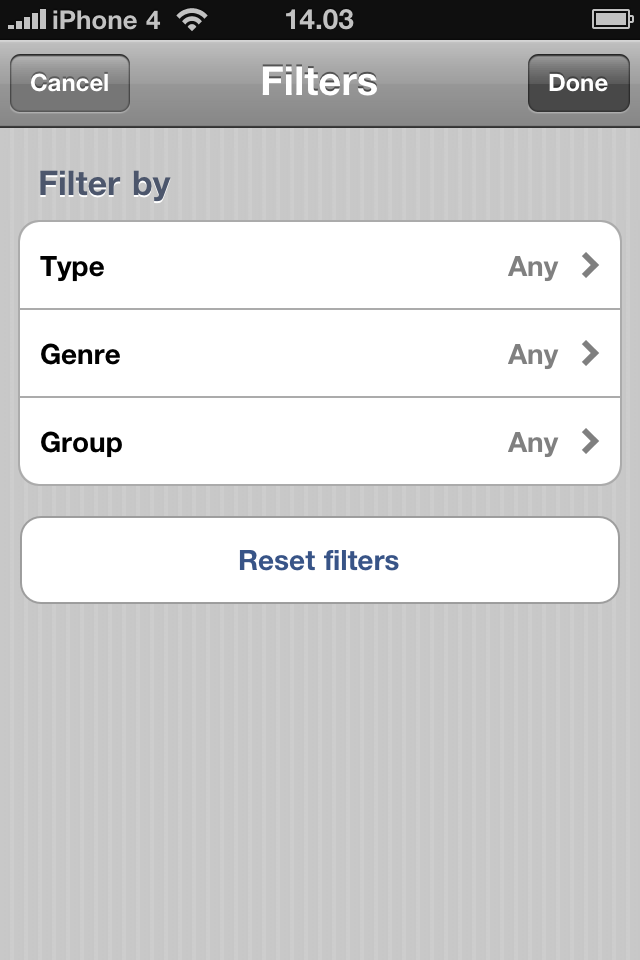Click empty gray area below Reset filters
The height and width of the screenshot is (960, 640).
(x=320, y=780)
